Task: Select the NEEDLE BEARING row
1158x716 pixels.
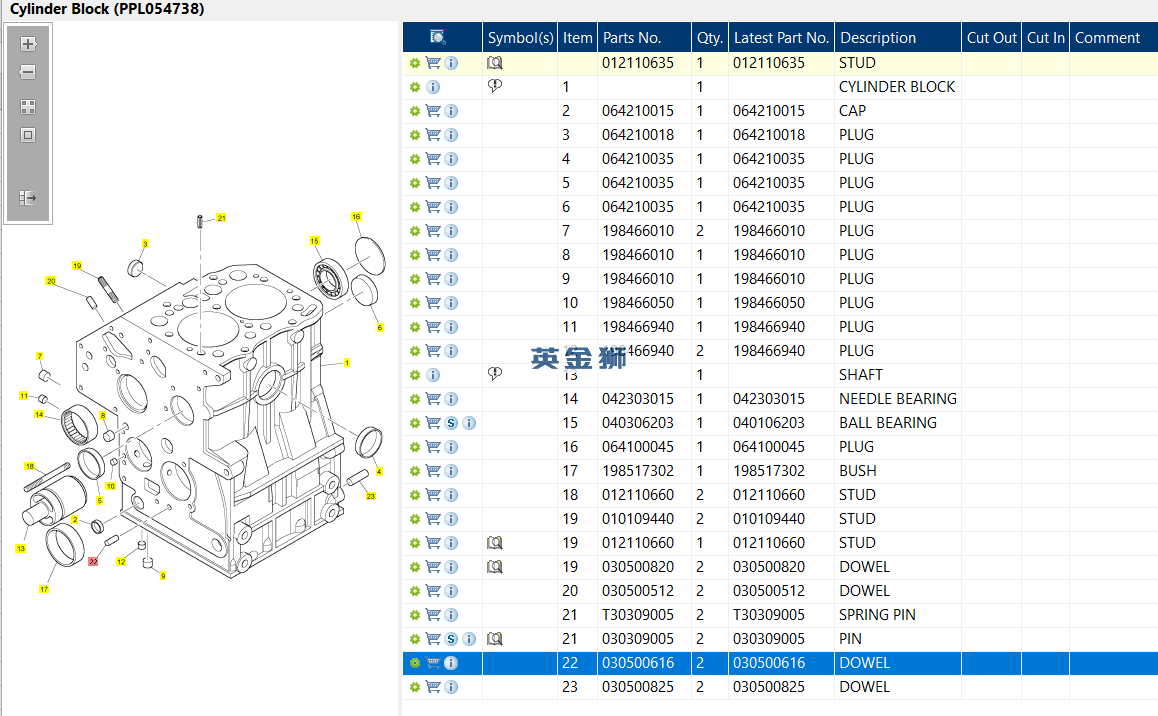Action: pos(897,399)
